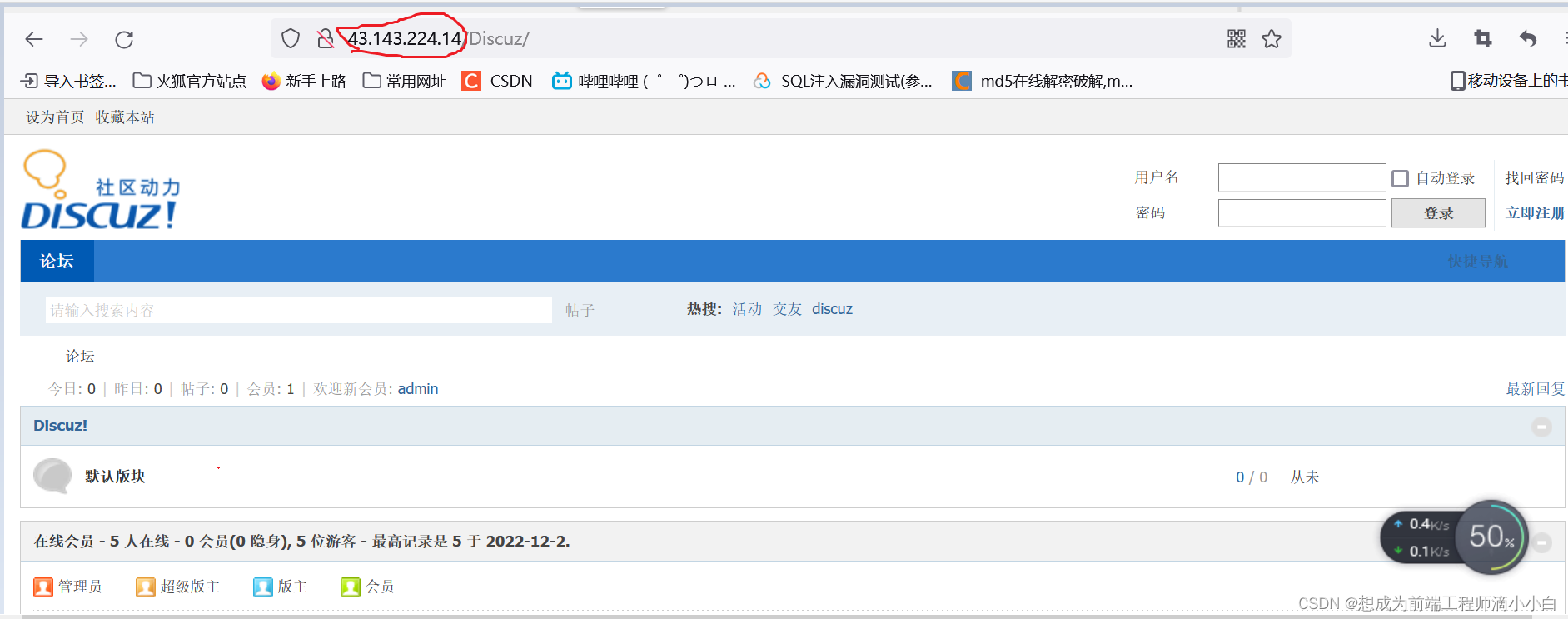
Task: Click the 登录 button
Action: tap(1438, 212)
